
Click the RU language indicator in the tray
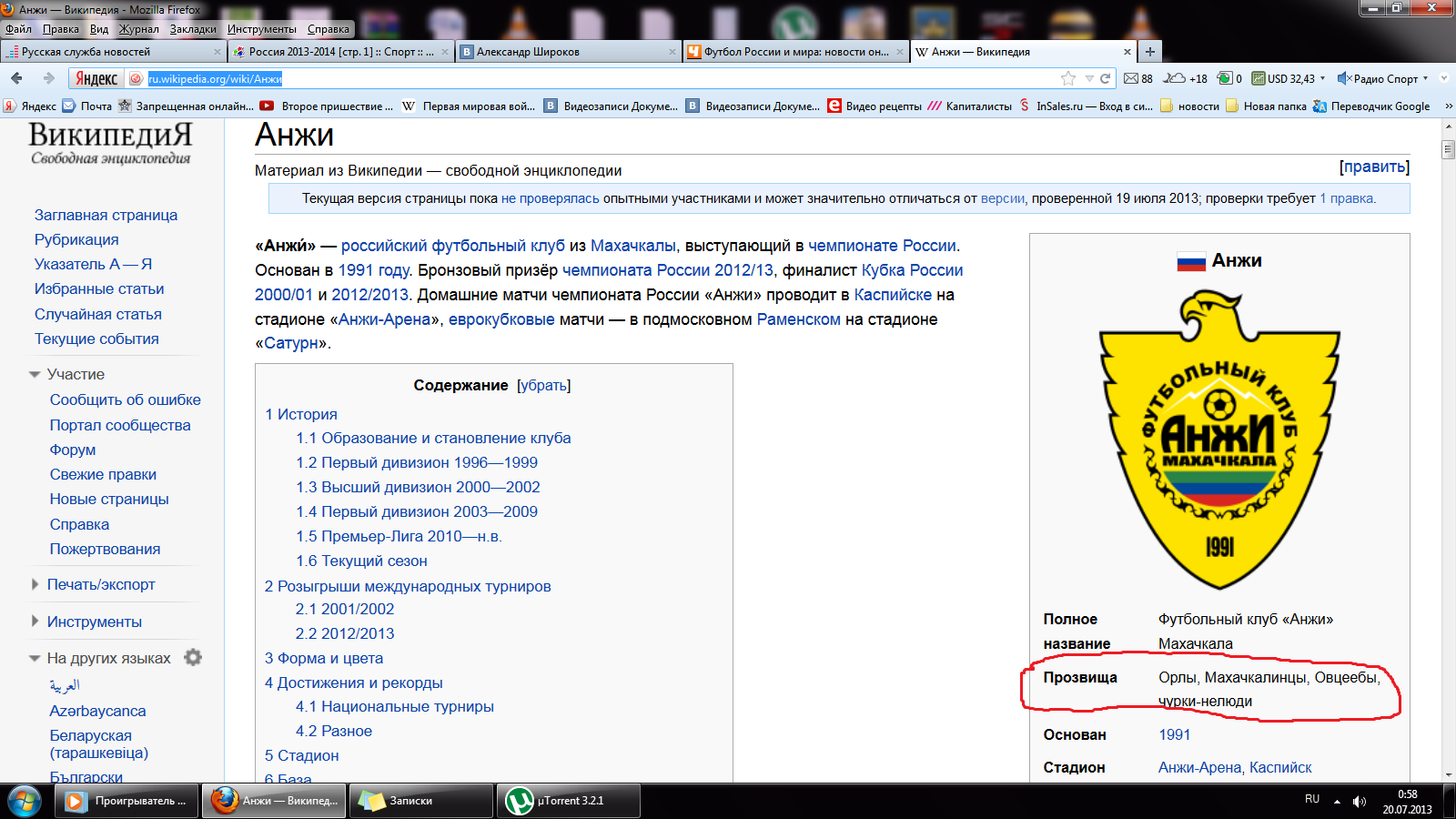pyautogui.click(x=1312, y=799)
